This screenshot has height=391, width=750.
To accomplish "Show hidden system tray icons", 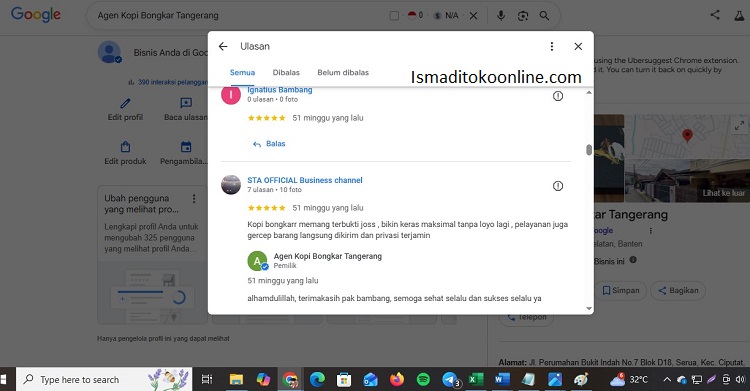I will 667,380.
